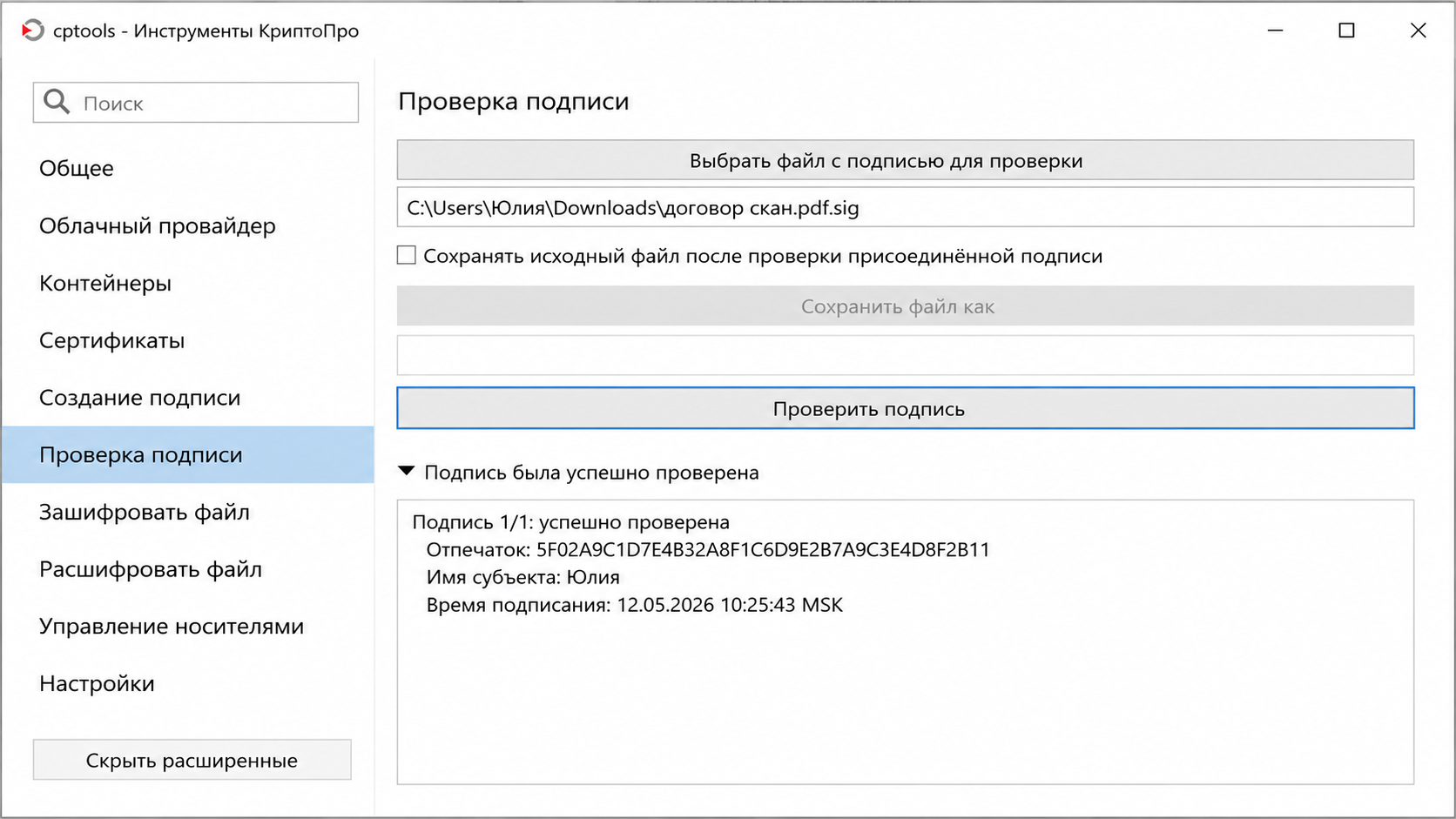
Task: Open the Управление носителями section
Action: (188, 627)
